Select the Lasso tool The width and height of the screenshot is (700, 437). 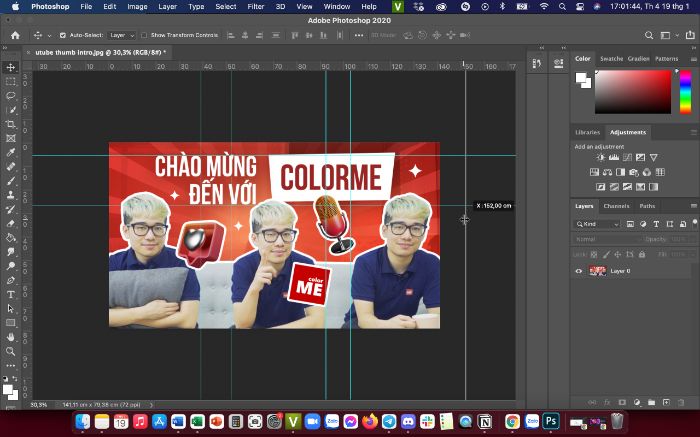point(11,96)
